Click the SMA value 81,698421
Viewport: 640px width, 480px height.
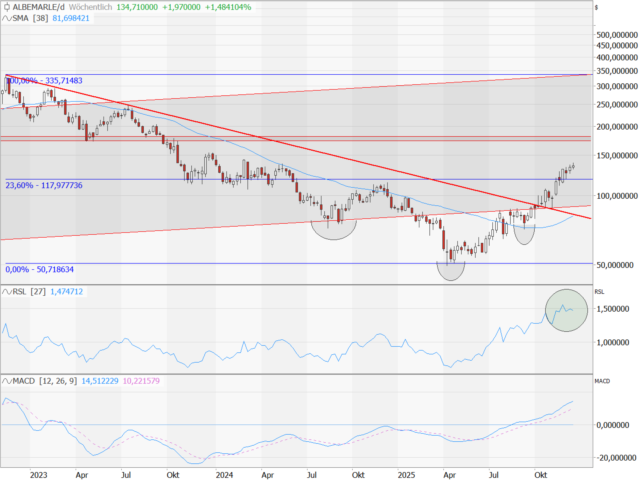(x=71, y=18)
